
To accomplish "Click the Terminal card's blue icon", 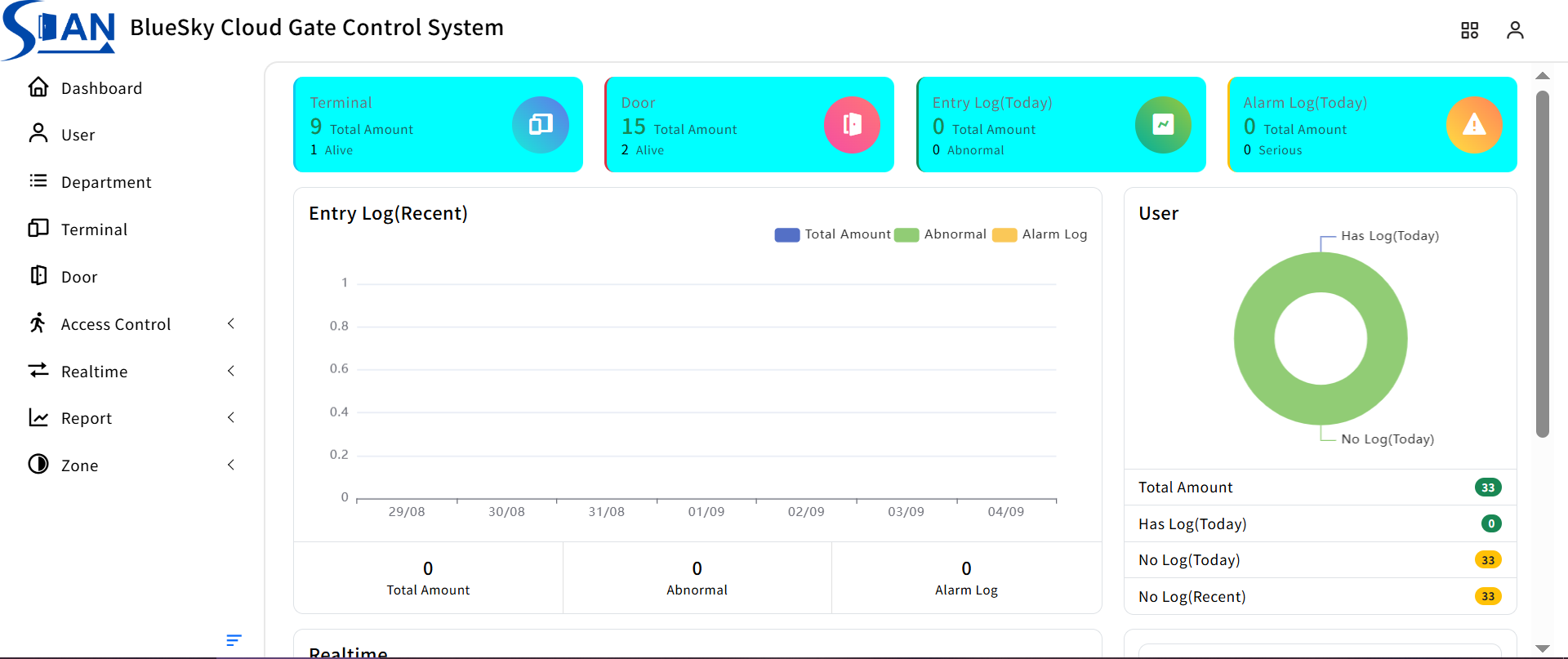I will (540, 125).
